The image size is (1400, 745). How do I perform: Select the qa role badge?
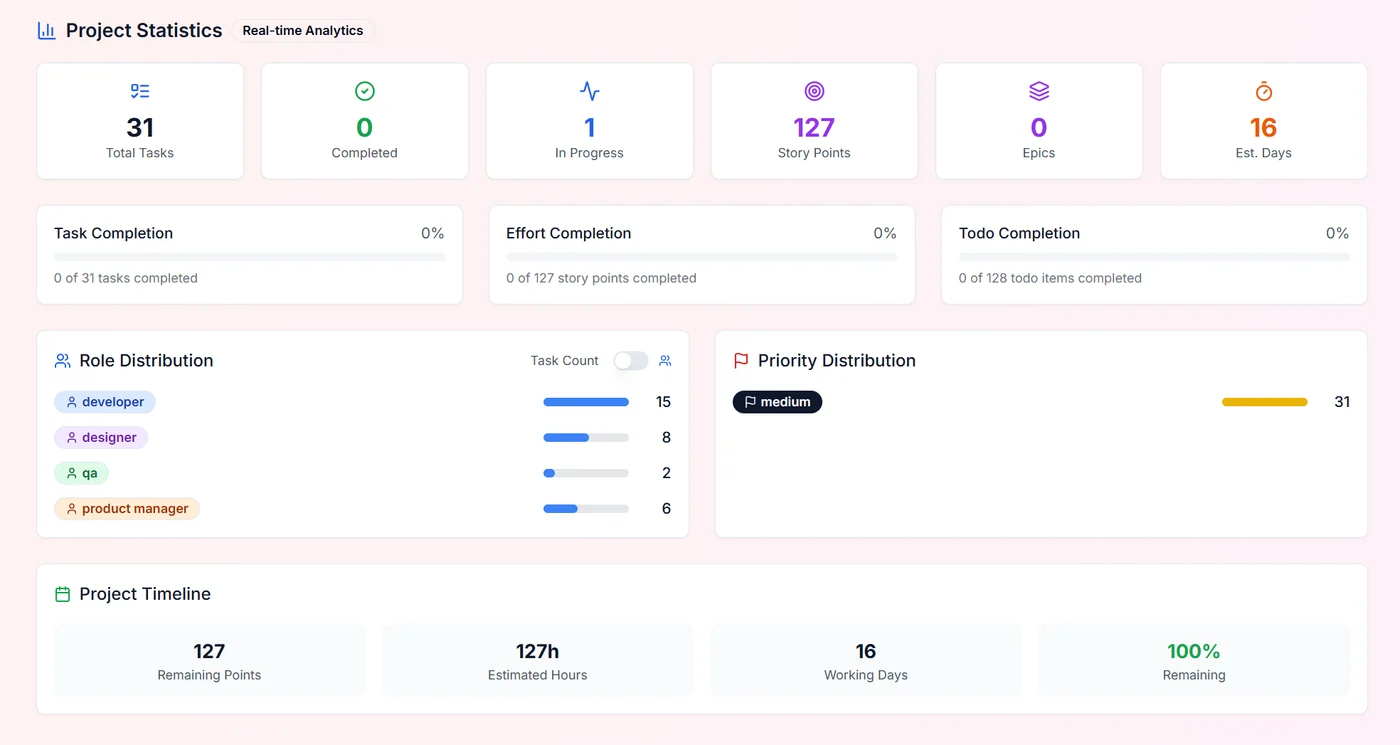(81, 473)
